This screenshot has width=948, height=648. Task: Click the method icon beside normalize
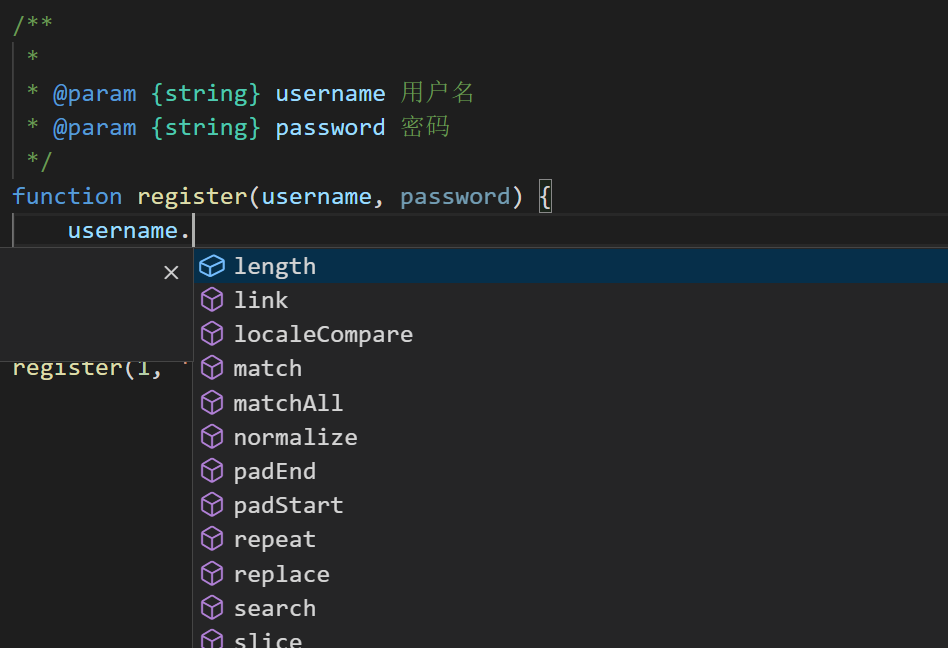(x=212, y=437)
